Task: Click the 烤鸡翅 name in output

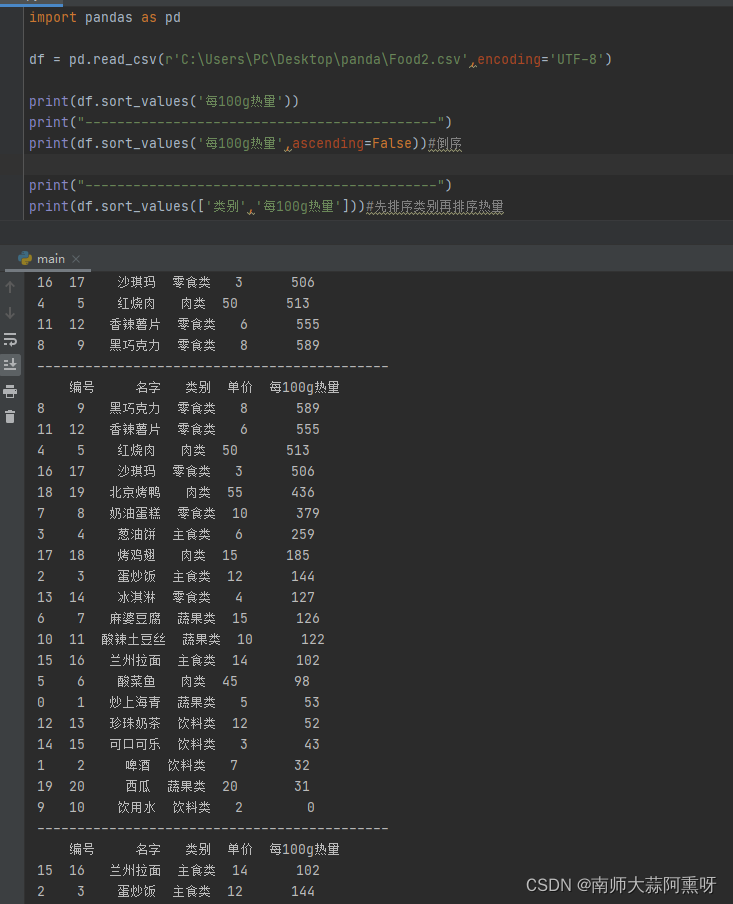Action: [x=137, y=555]
